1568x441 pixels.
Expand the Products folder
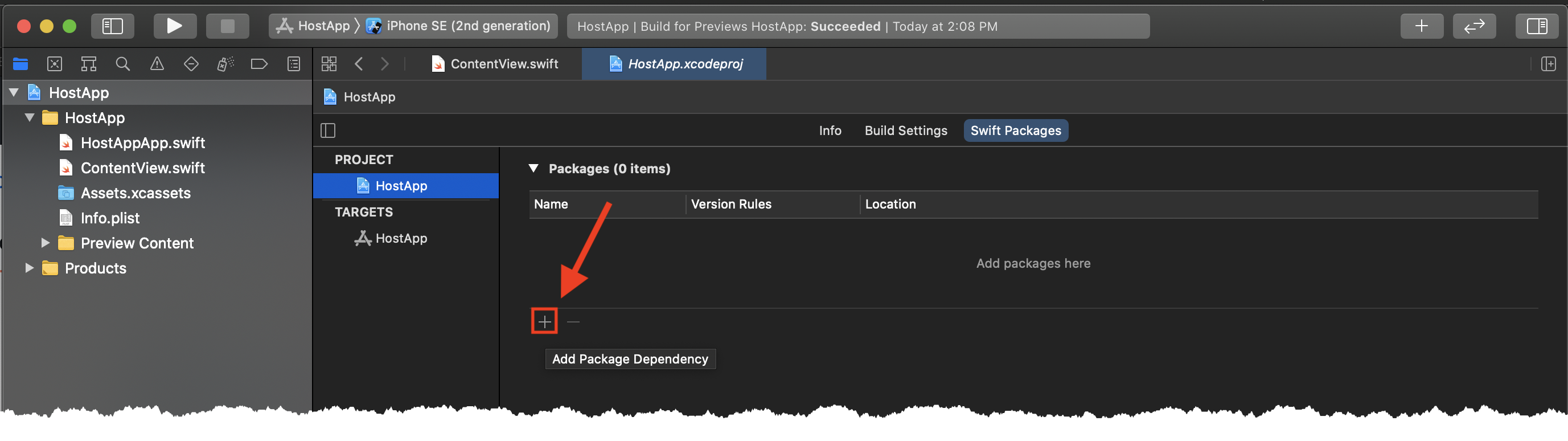tap(29, 268)
